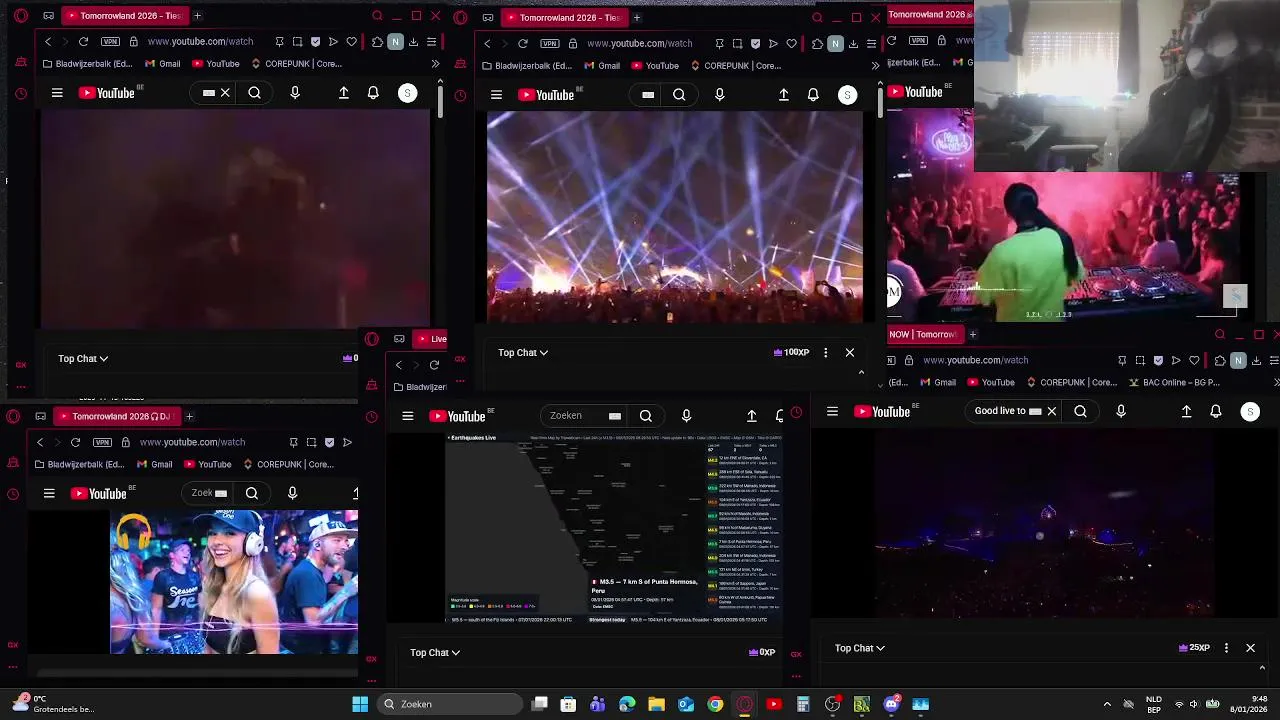Click YouTube search button in top-left window

pos(254,93)
